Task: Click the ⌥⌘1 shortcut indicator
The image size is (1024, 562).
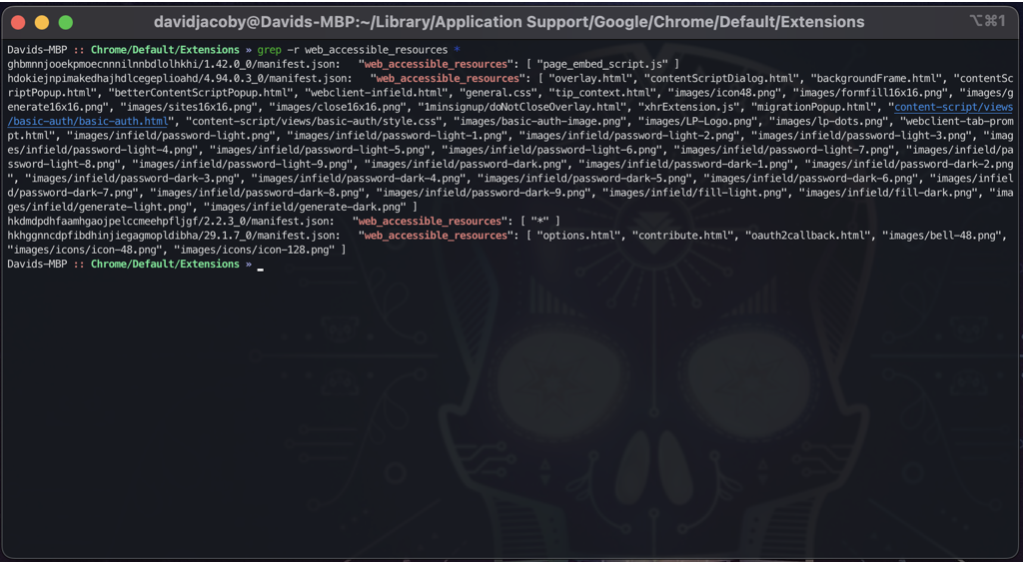Action: coord(987,22)
